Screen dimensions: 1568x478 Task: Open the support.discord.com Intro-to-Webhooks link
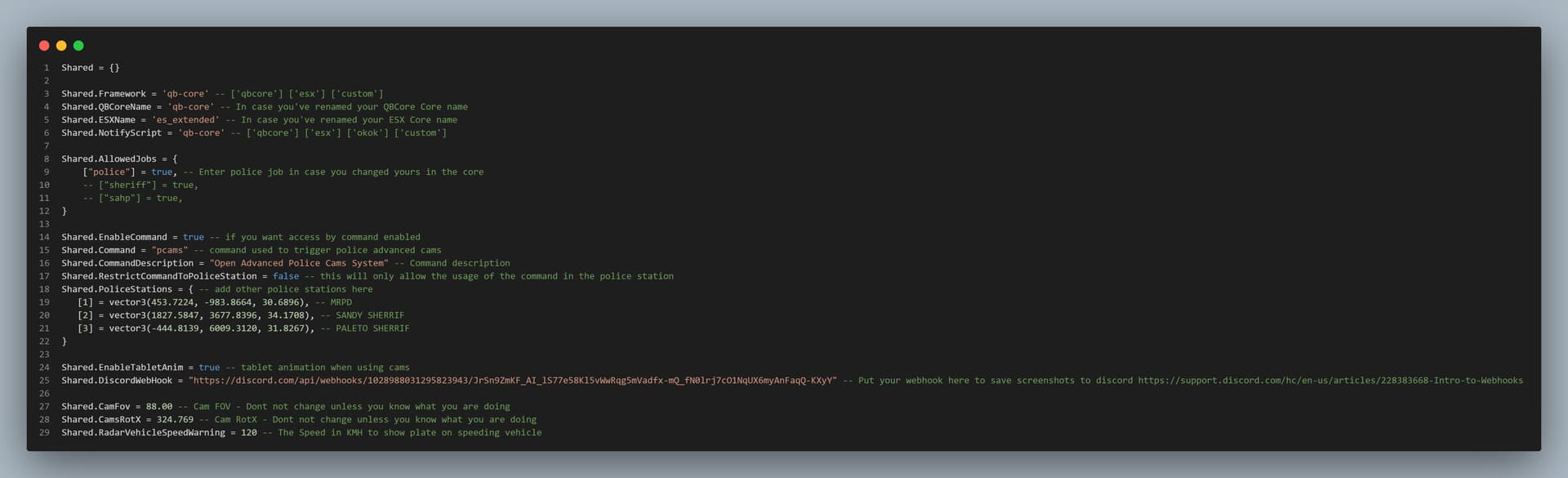coord(1330,381)
